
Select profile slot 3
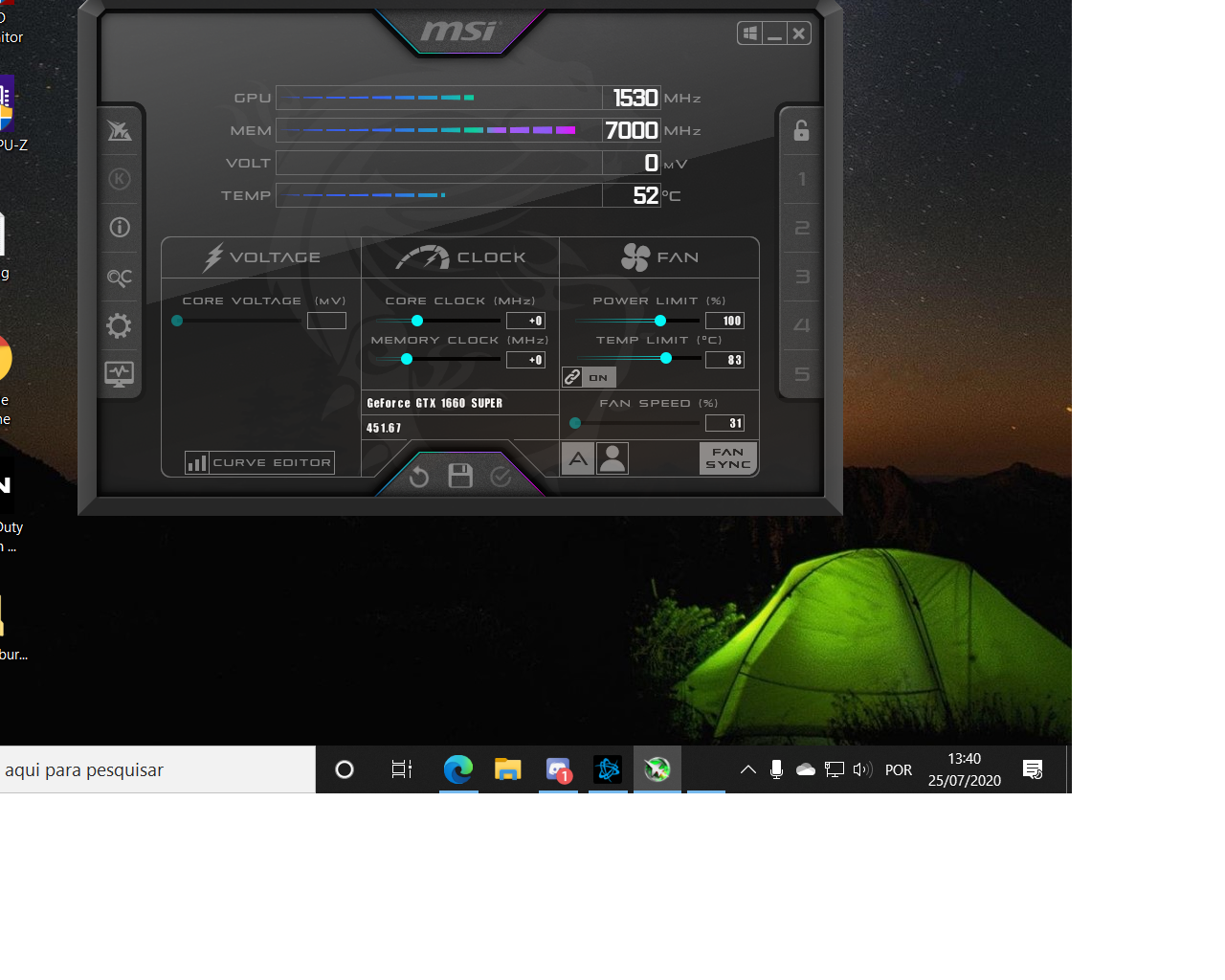click(x=802, y=277)
